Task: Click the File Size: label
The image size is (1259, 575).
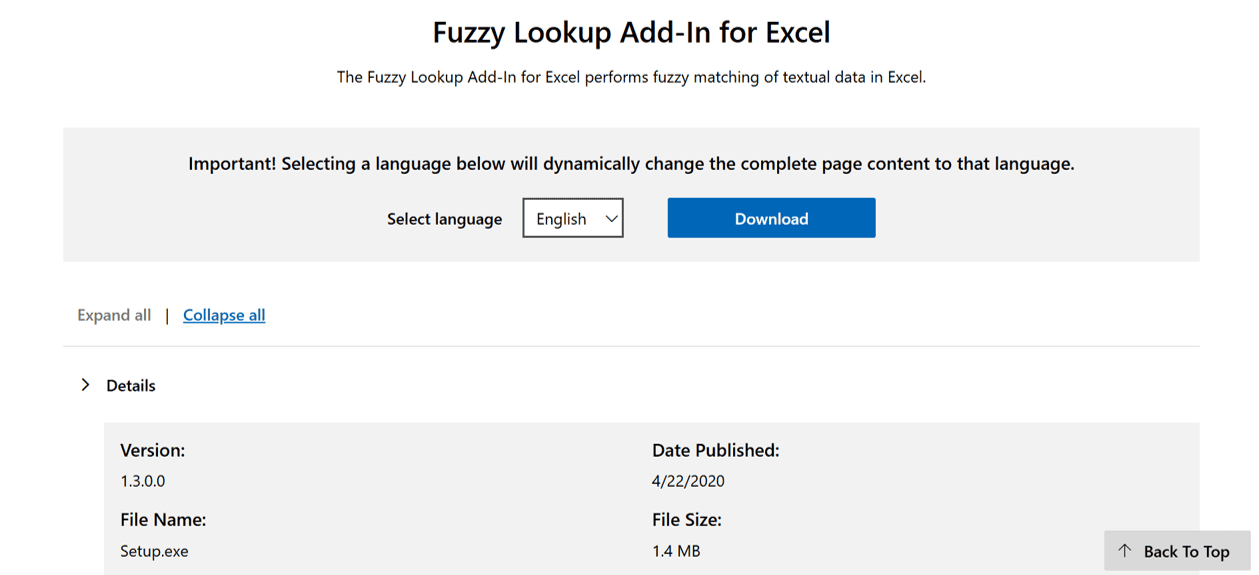Action: point(687,520)
